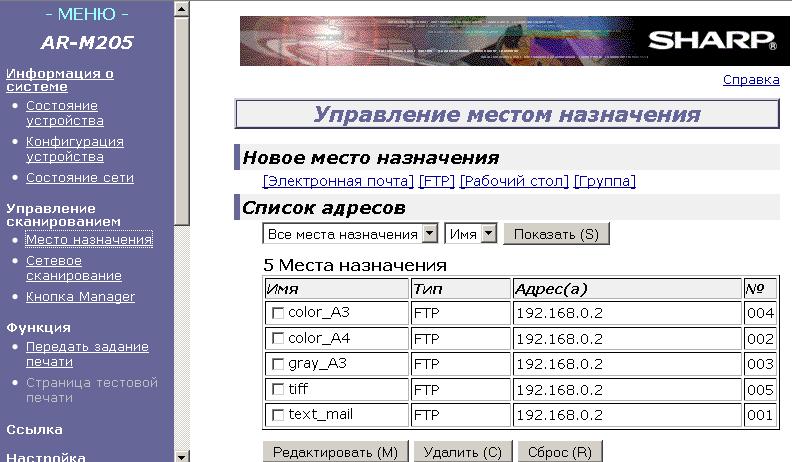The image size is (792, 462).
Task: Click the 'gray_A3' name text
Action: [x=317, y=364]
